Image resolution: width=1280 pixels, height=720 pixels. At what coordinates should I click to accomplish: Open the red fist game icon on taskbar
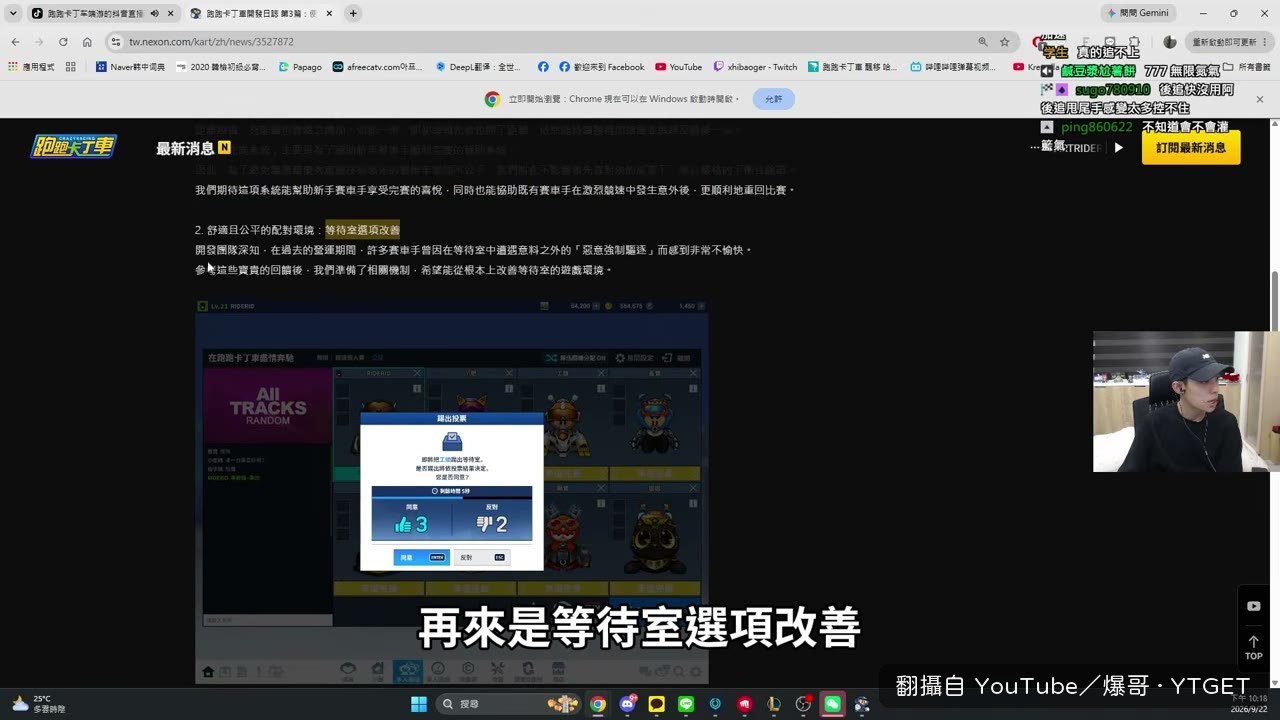[744, 704]
